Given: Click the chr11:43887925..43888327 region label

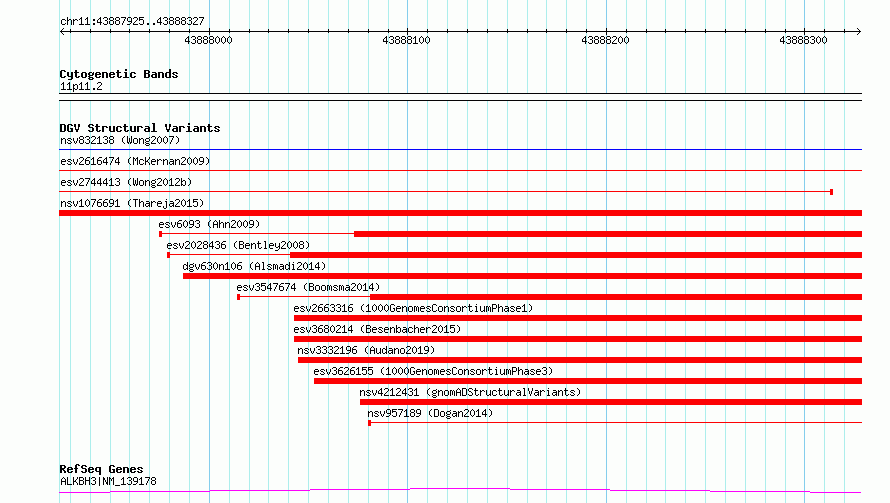Looking at the screenshot, I should point(132,21).
